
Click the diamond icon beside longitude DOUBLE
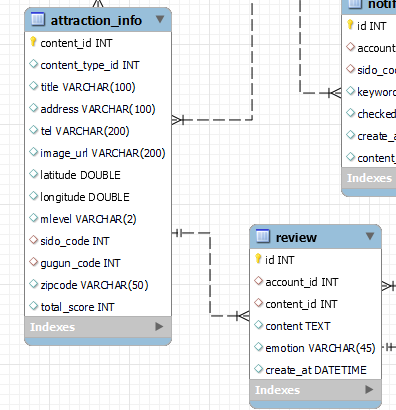click(33, 196)
